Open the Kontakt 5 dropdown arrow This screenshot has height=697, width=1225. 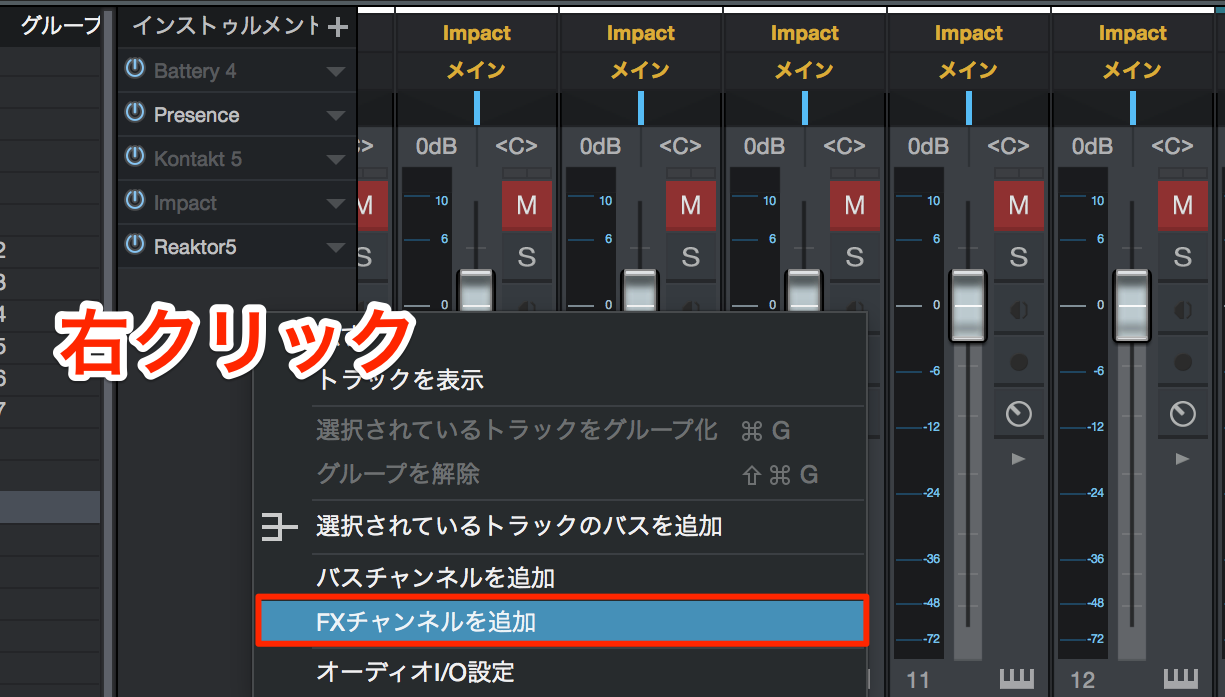point(336,160)
